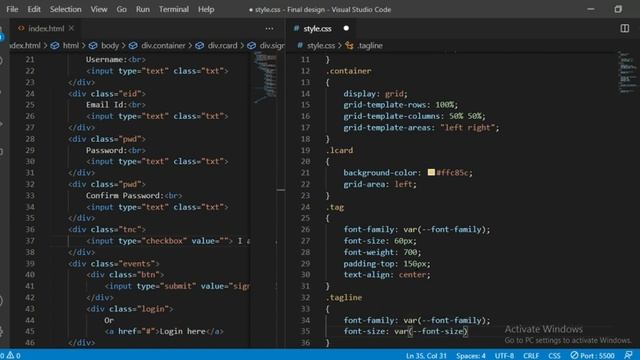Click the Port : 5500 Live Server item
The height and width of the screenshot is (360, 640).
[592, 356]
